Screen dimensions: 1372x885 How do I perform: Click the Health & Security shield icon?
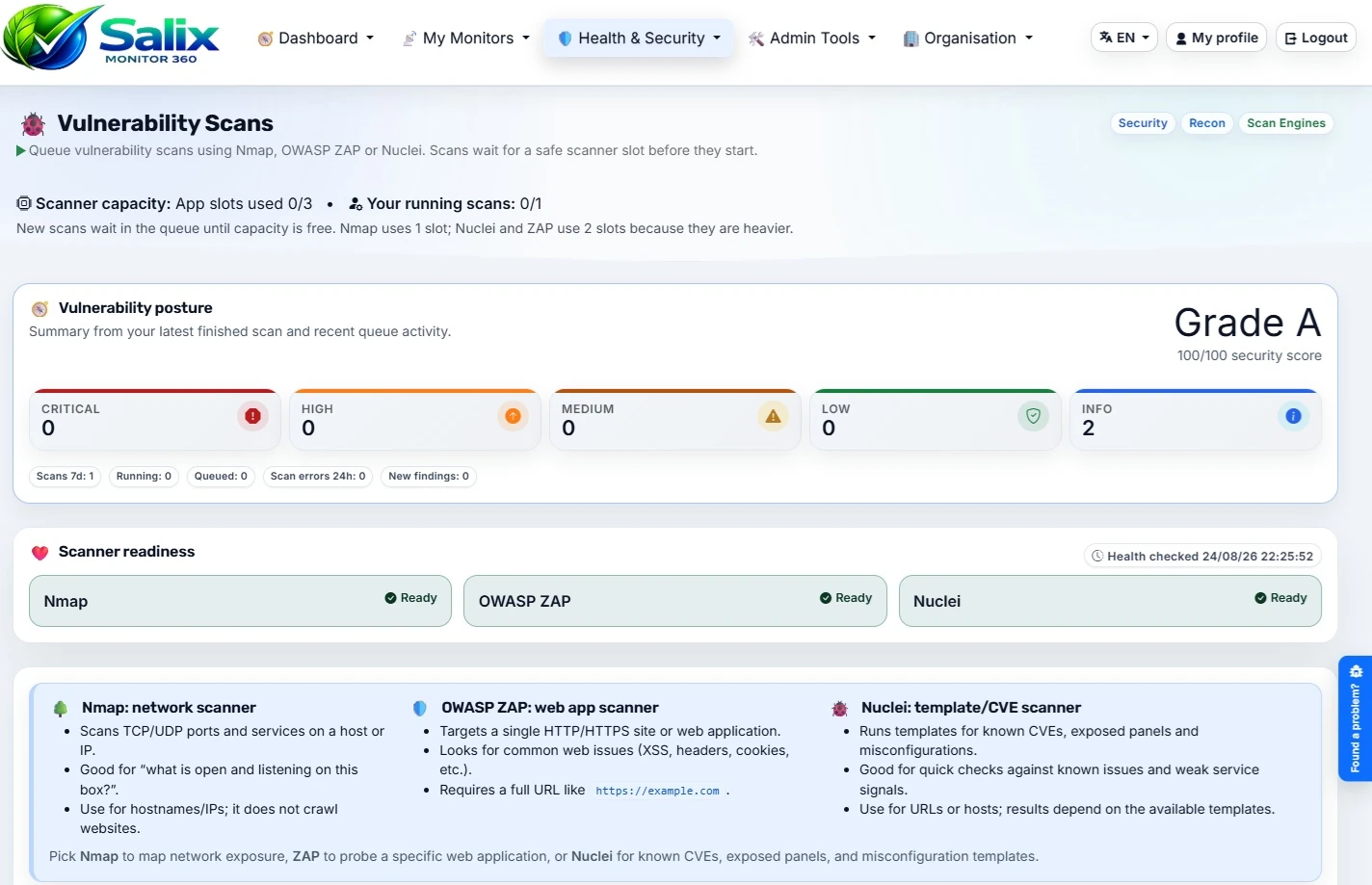(x=566, y=39)
